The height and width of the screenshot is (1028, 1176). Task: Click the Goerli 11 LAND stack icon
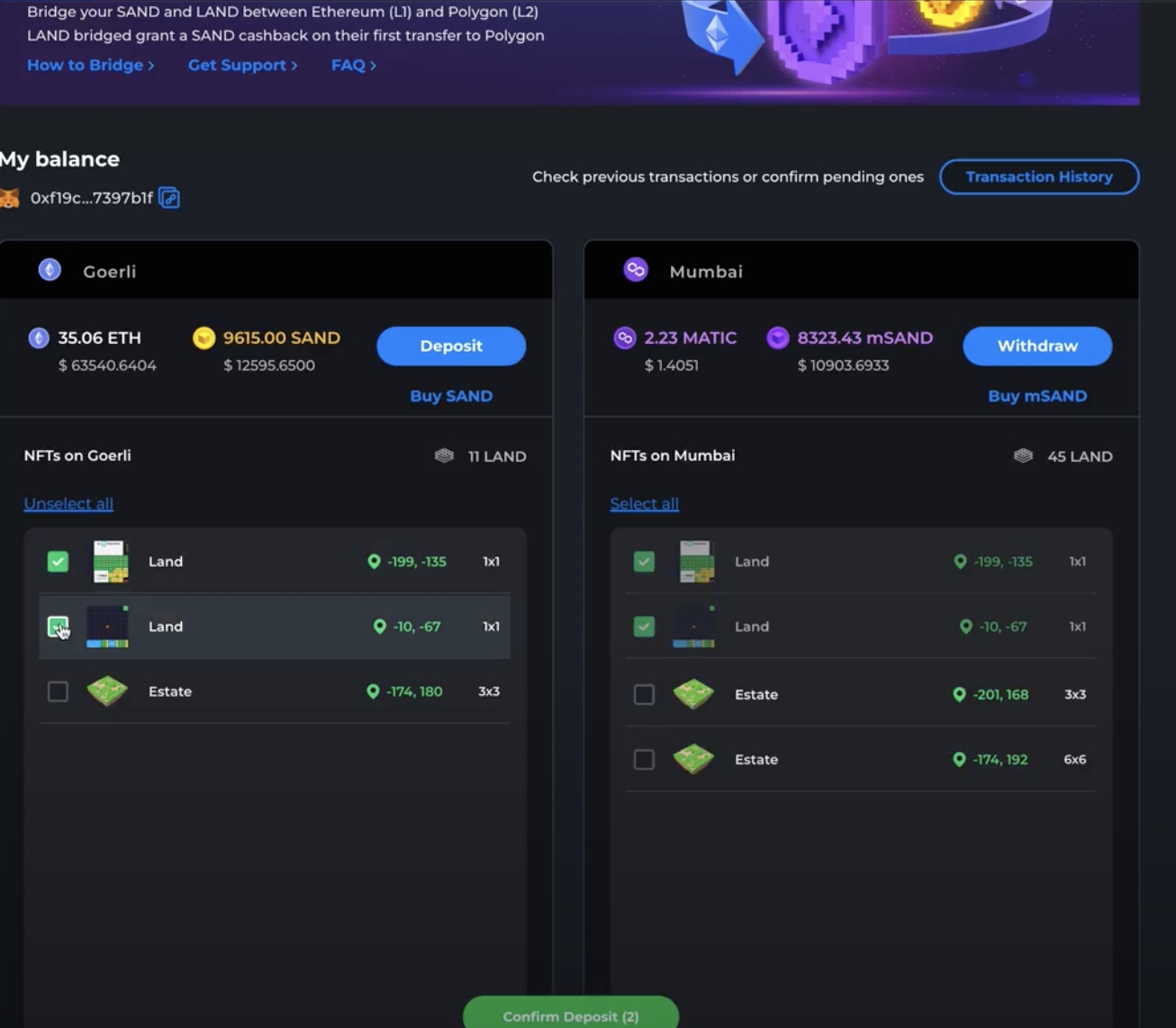(444, 456)
